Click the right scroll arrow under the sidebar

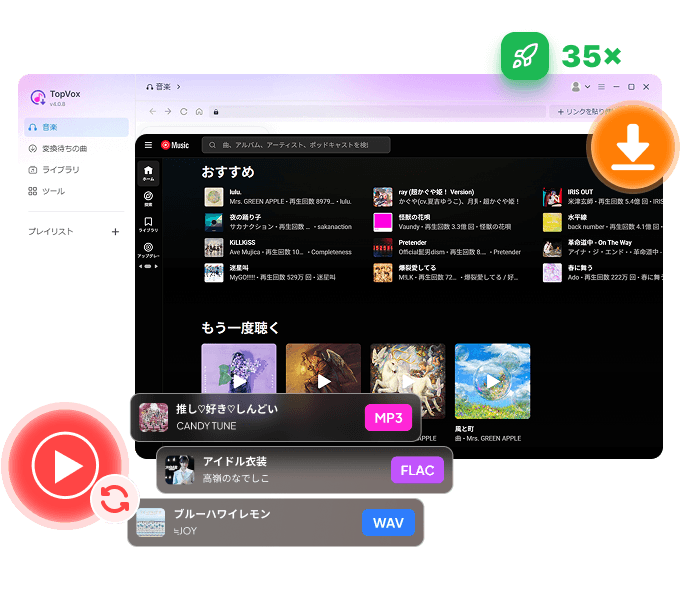coord(156,266)
